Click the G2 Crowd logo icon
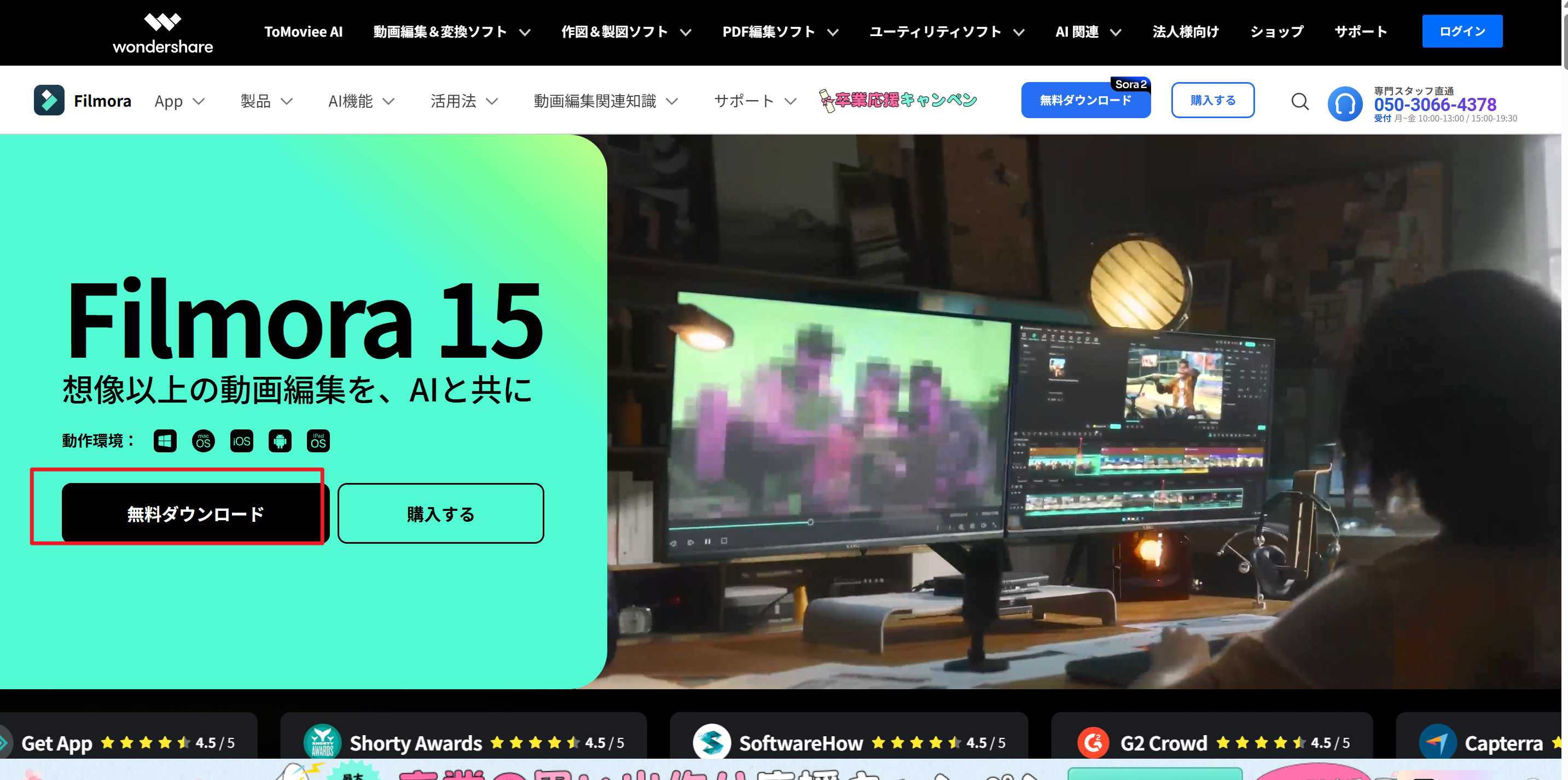 pos(1093,742)
